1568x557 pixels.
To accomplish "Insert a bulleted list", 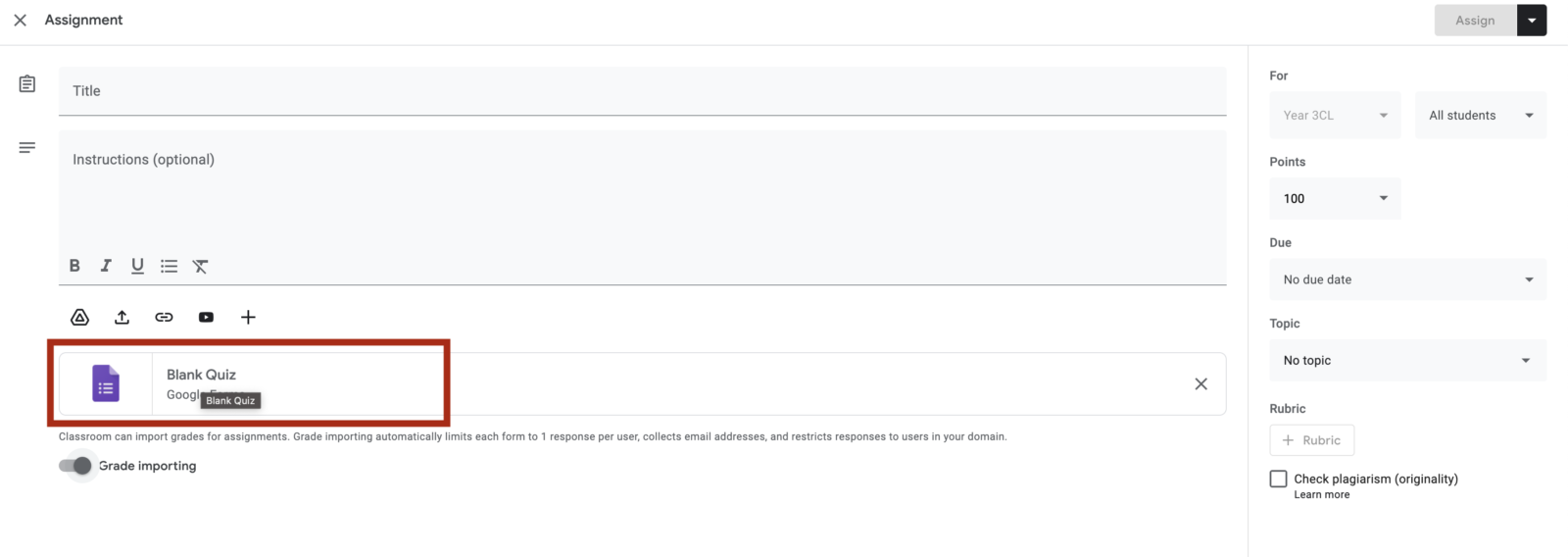I will [169, 266].
